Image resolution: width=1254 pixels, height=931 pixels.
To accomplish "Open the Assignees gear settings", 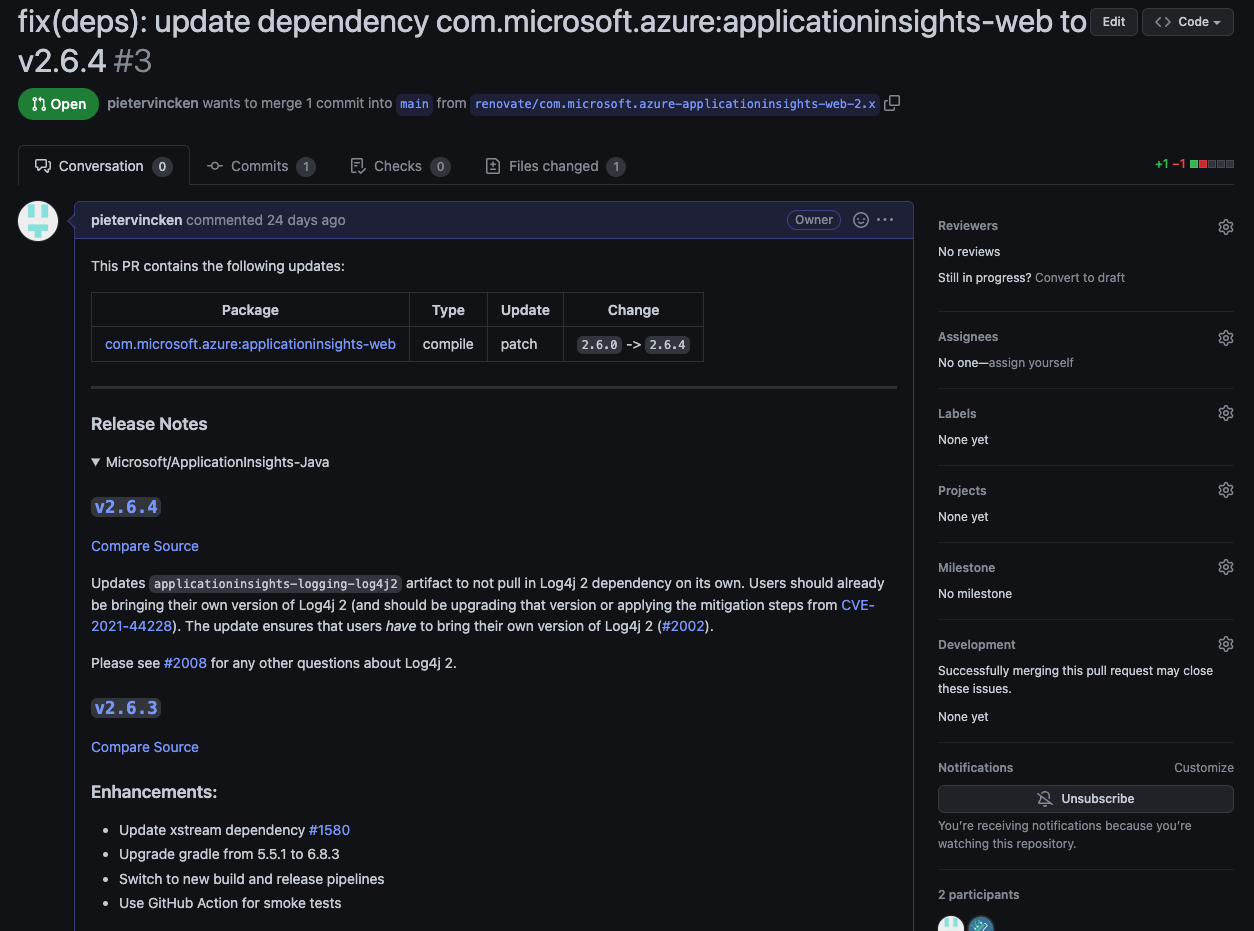I will pos(1225,338).
